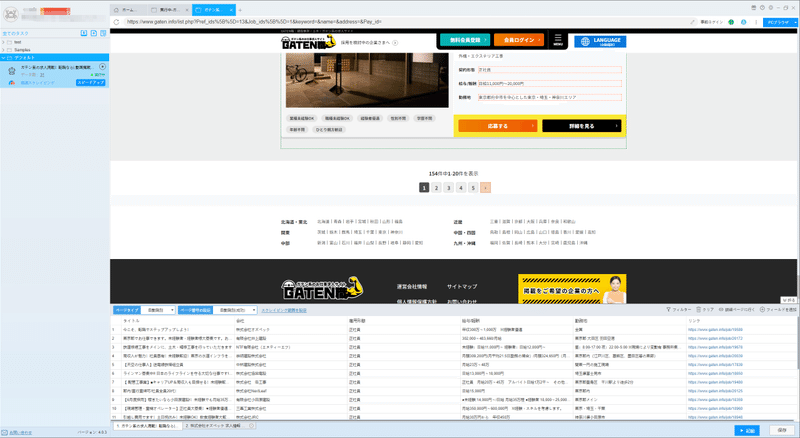This screenshot has width=800, height=438.
Task: Go to page 3 in pagination
Action: coord(448,188)
